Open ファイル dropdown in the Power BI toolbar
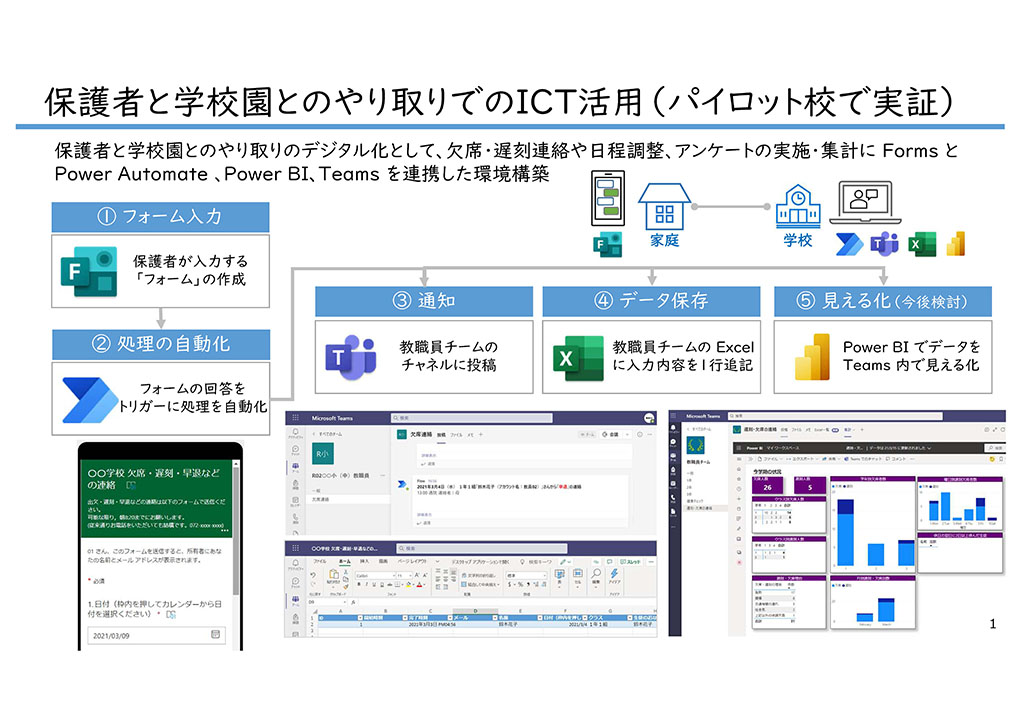Screen dimensions: 1024x724 pyautogui.click(x=773, y=459)
